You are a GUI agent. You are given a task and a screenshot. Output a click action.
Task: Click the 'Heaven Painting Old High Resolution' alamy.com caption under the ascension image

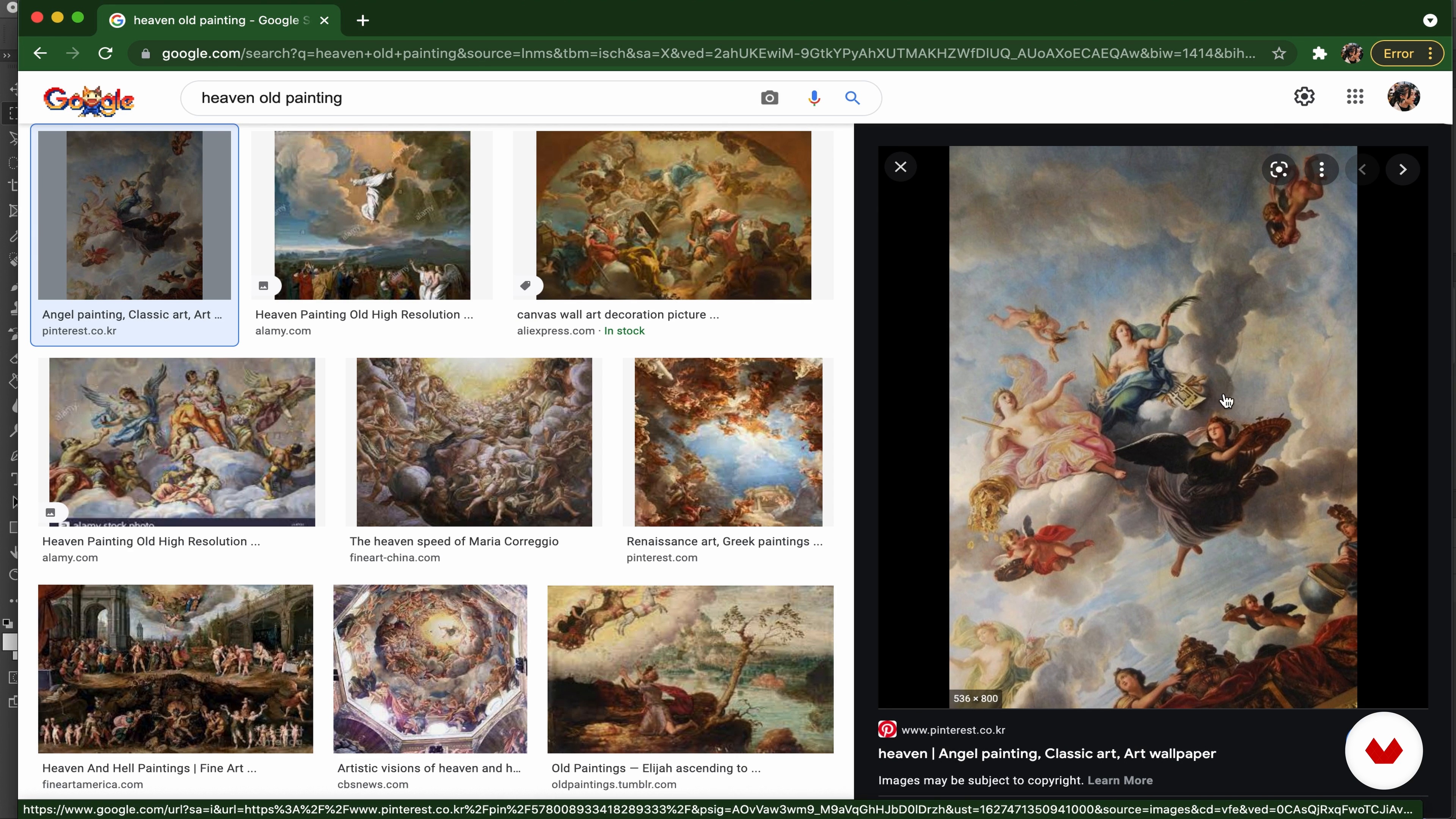coord(364,314)
